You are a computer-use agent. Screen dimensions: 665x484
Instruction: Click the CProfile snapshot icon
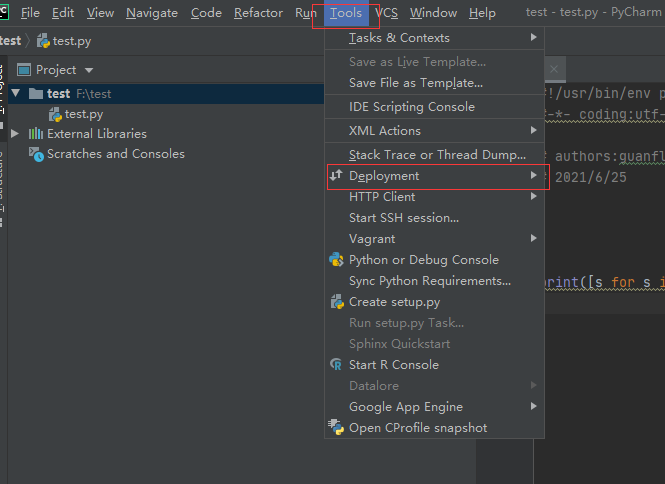click(x=336, y=427)
